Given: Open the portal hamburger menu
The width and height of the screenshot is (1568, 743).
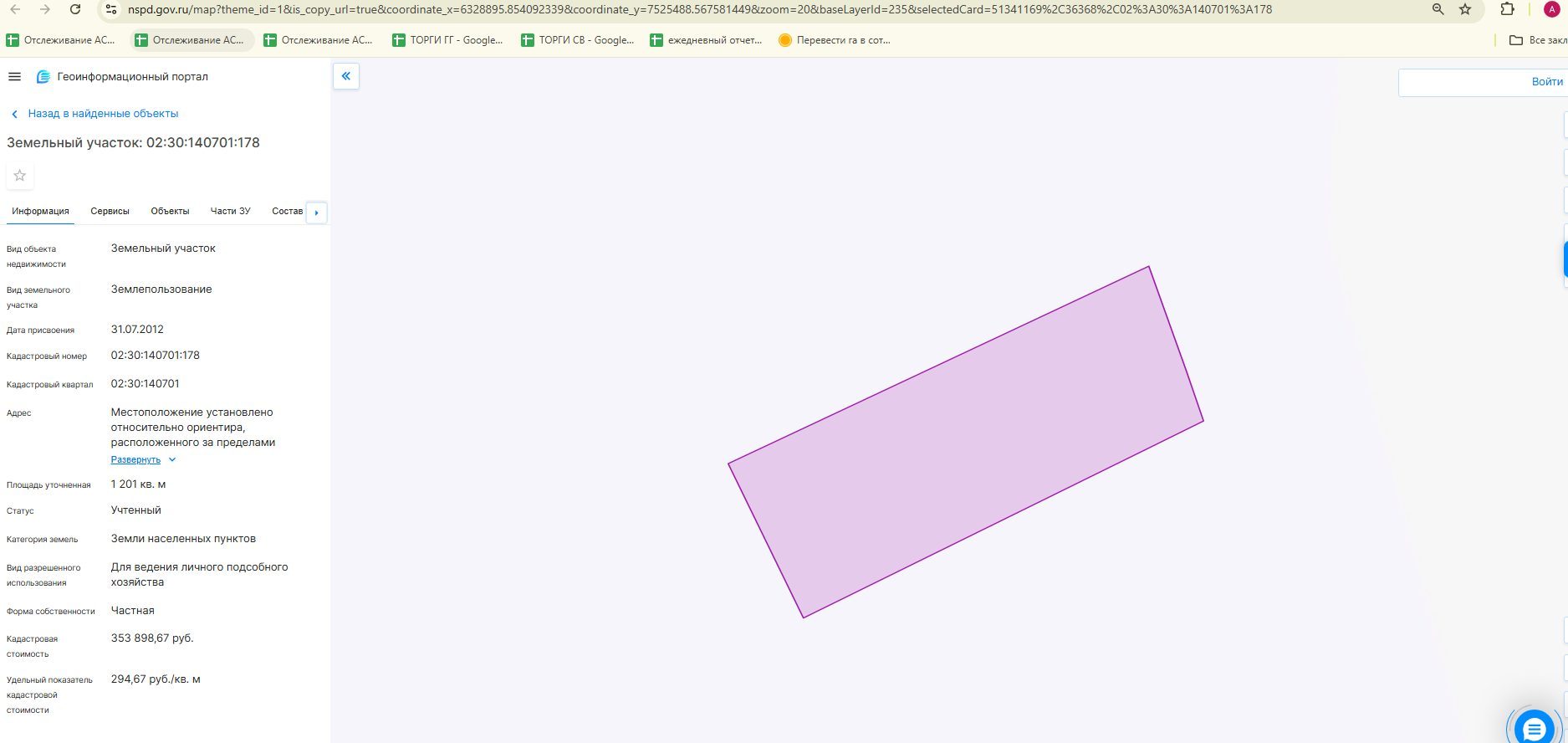Looking at the screenshot, I should (14, 77).
